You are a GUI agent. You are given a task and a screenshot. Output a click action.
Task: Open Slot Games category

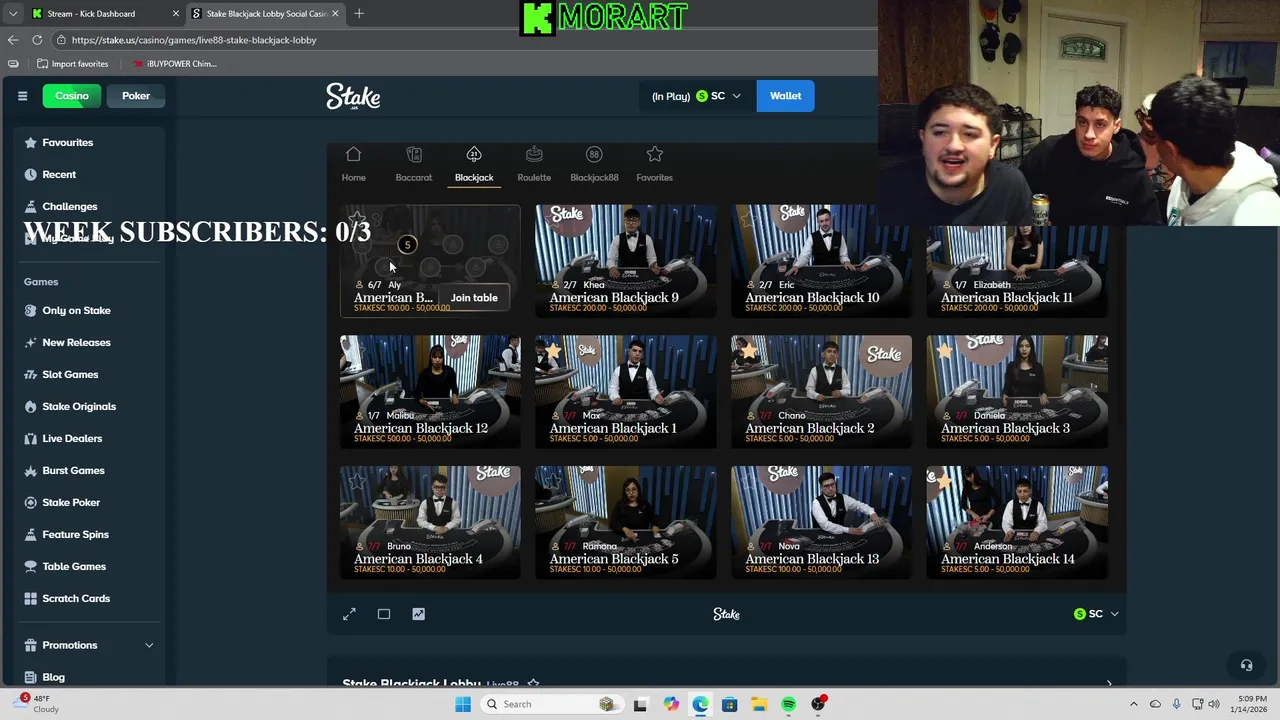pyautogui.click(x=70, y=375)
